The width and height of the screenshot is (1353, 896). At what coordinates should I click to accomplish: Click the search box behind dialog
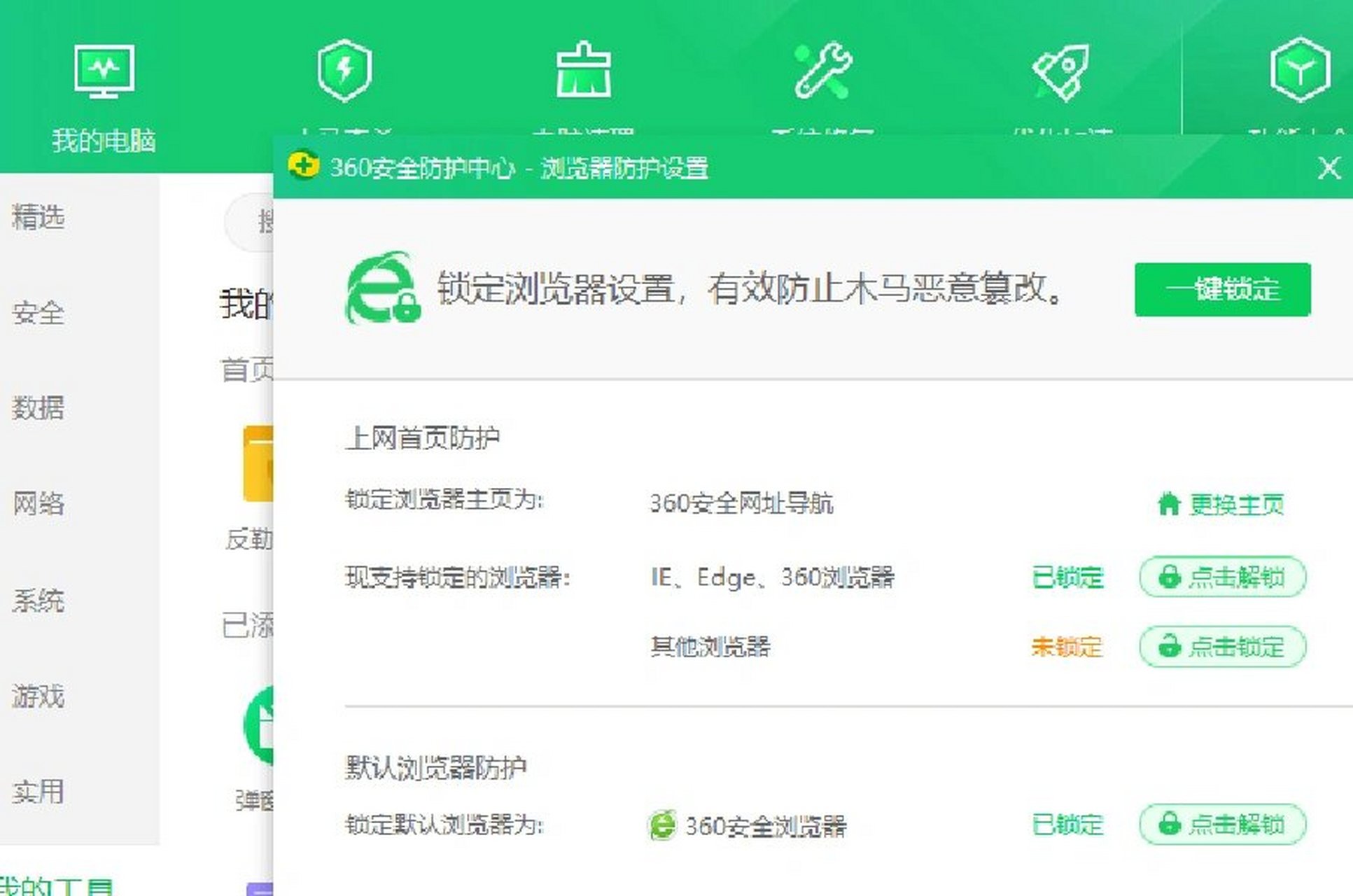pyautogui.click(x=249, y=223)
